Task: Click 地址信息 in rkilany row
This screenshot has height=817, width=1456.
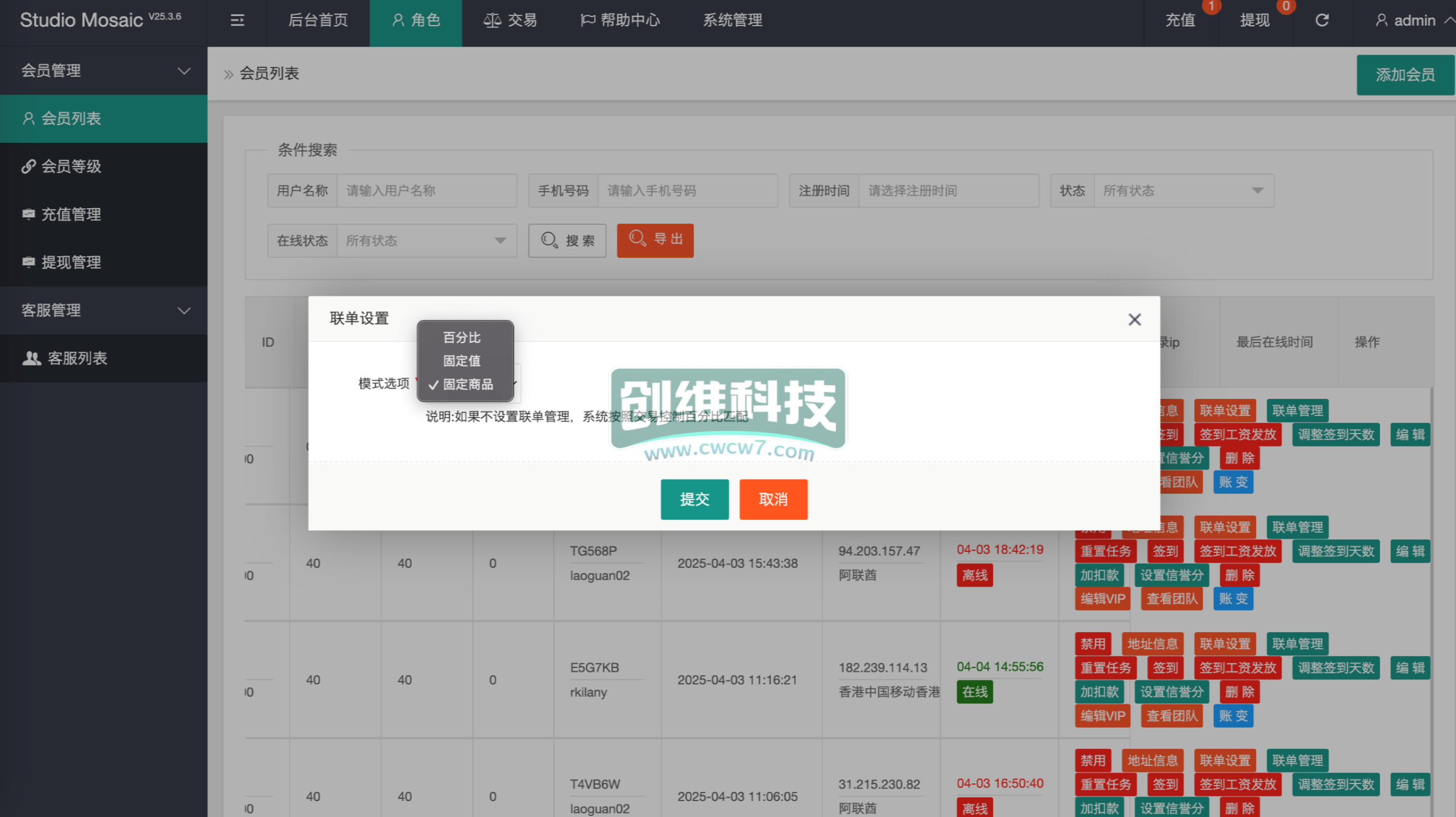Action: point(1153,644)
